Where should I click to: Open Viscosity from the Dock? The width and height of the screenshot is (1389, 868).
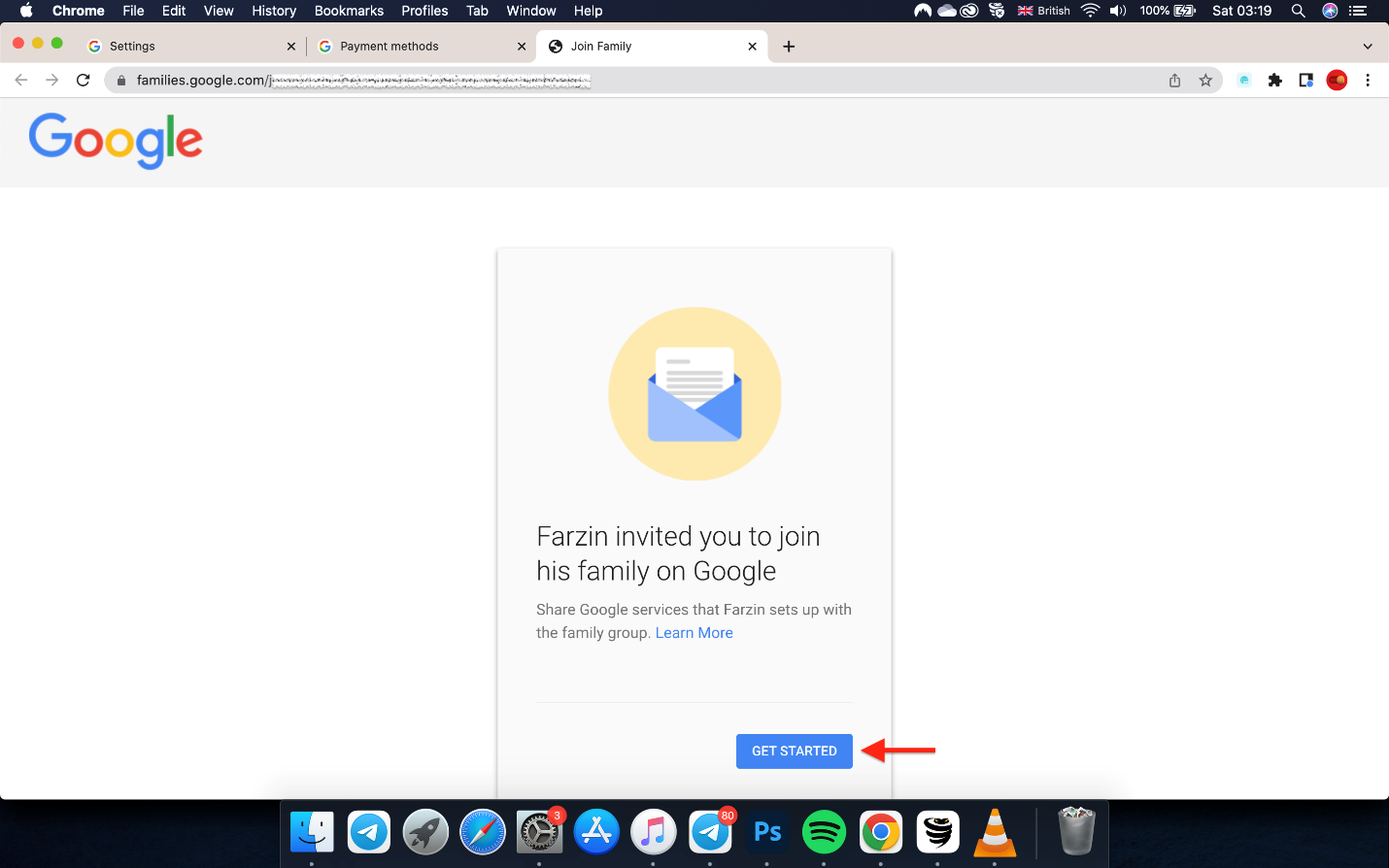point(937,832)
